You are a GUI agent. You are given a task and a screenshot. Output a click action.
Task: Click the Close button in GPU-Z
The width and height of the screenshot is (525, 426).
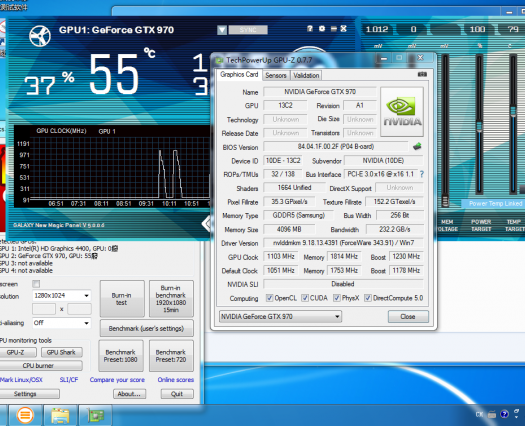pos(408,316)
